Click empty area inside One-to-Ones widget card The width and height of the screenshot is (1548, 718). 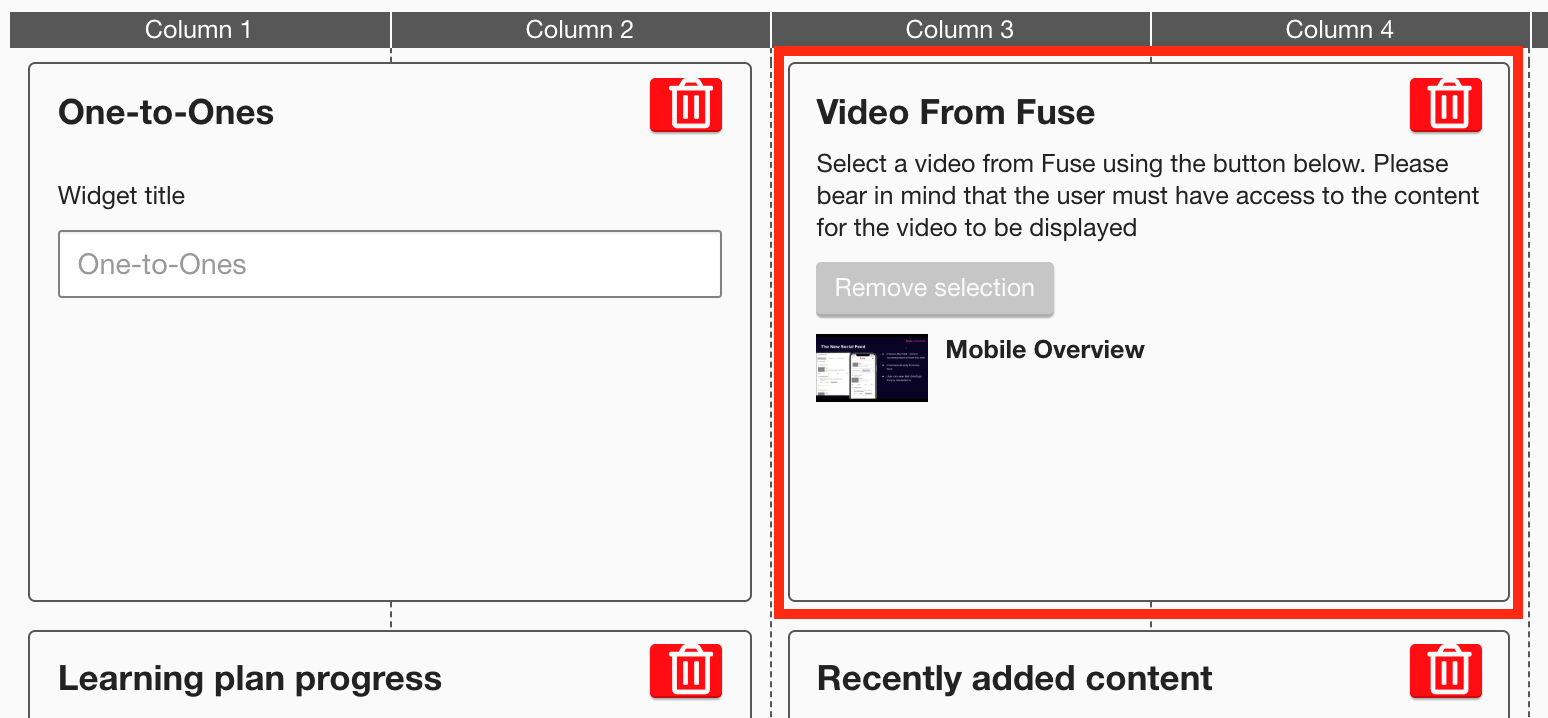[390, 450]
